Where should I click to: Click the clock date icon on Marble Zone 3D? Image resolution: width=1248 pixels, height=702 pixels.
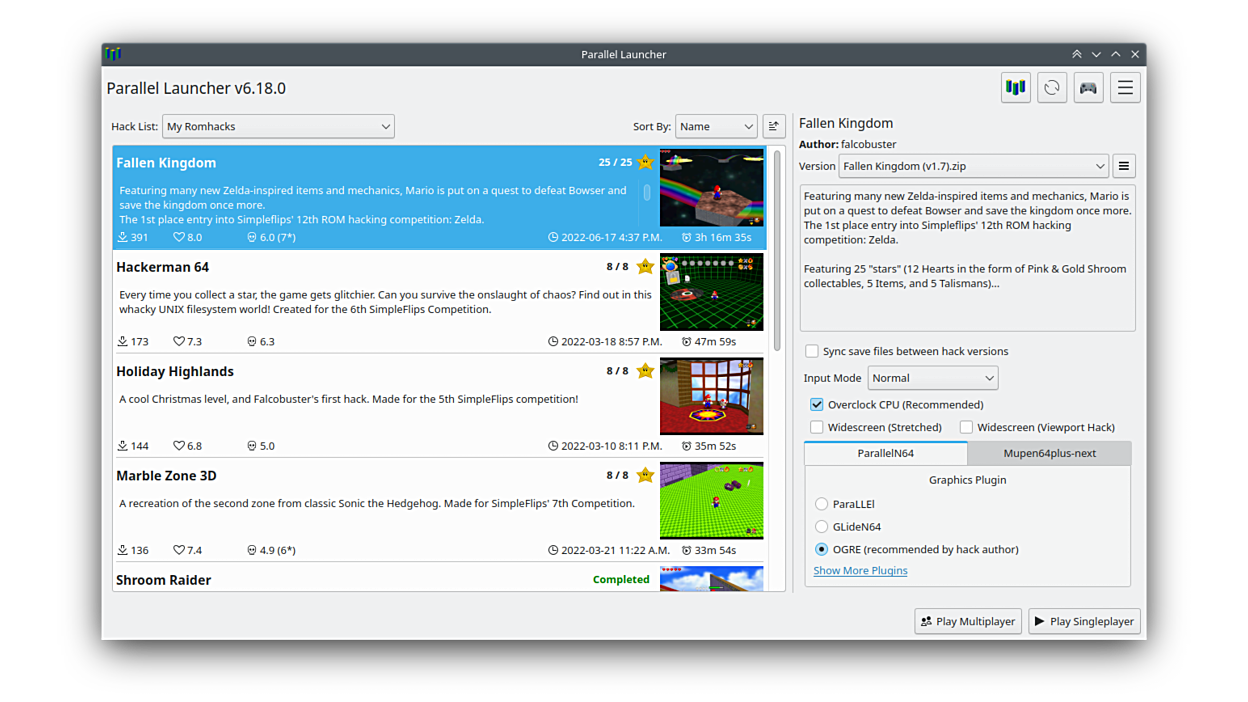point(553,550)
